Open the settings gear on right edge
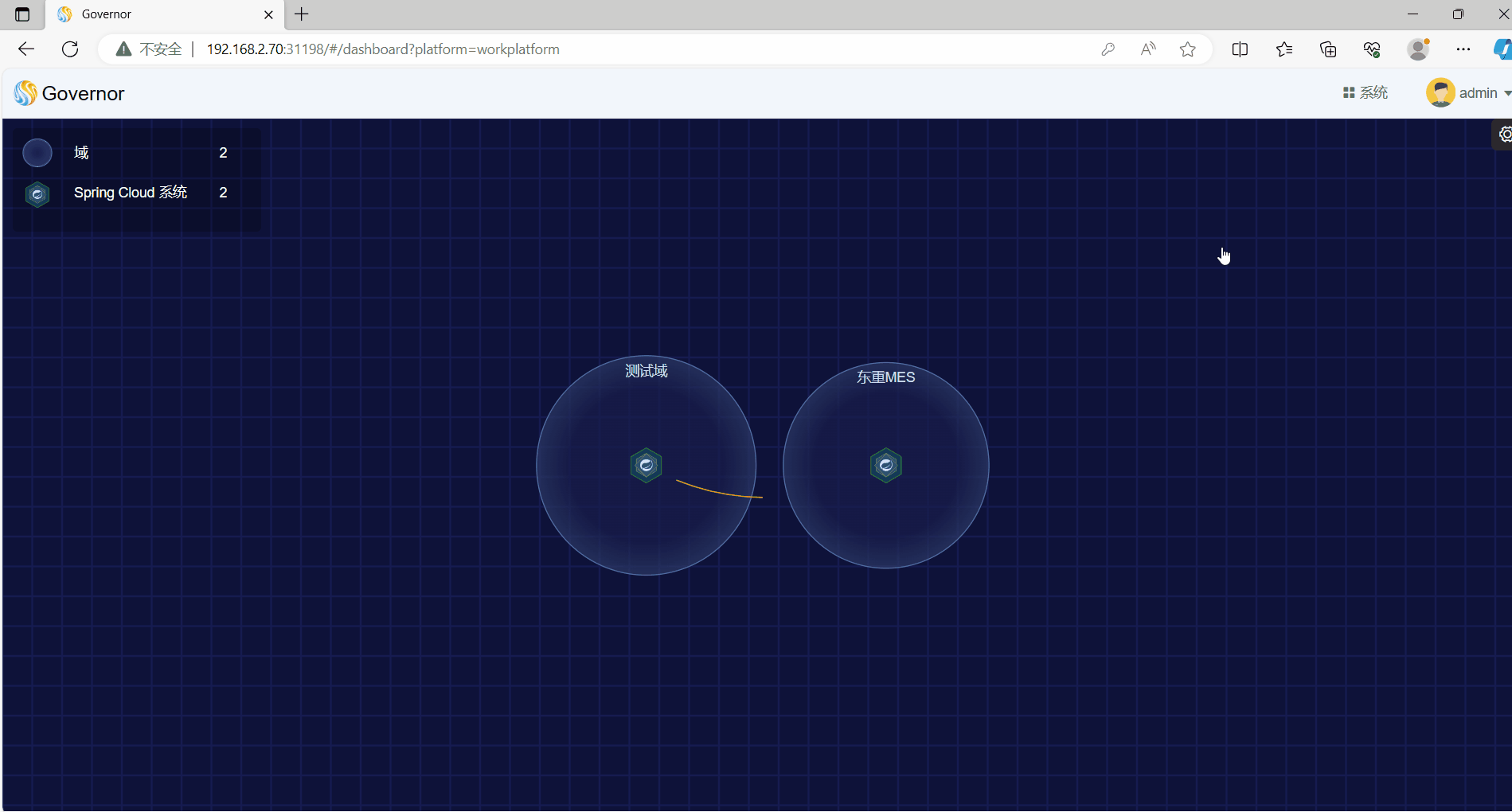 tap(1504, 135)
